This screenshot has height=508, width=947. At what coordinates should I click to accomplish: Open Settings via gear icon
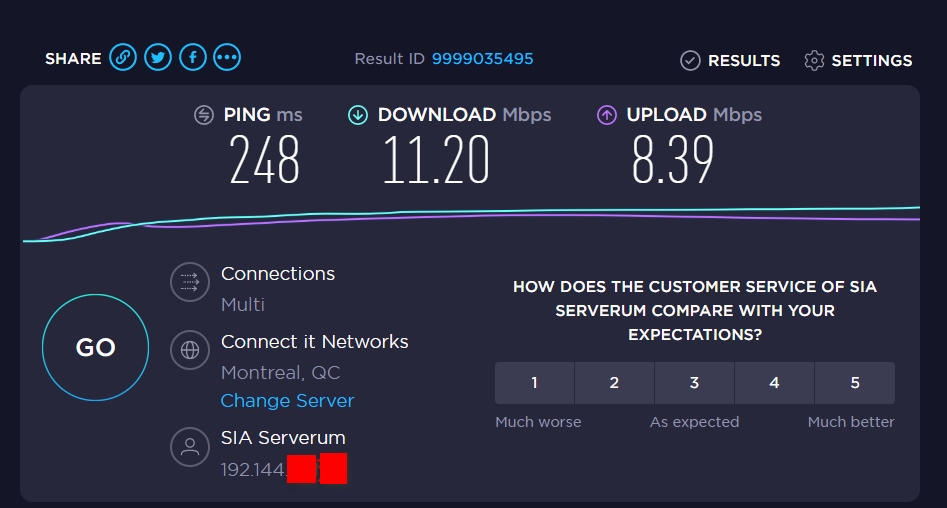click(814, 61)
